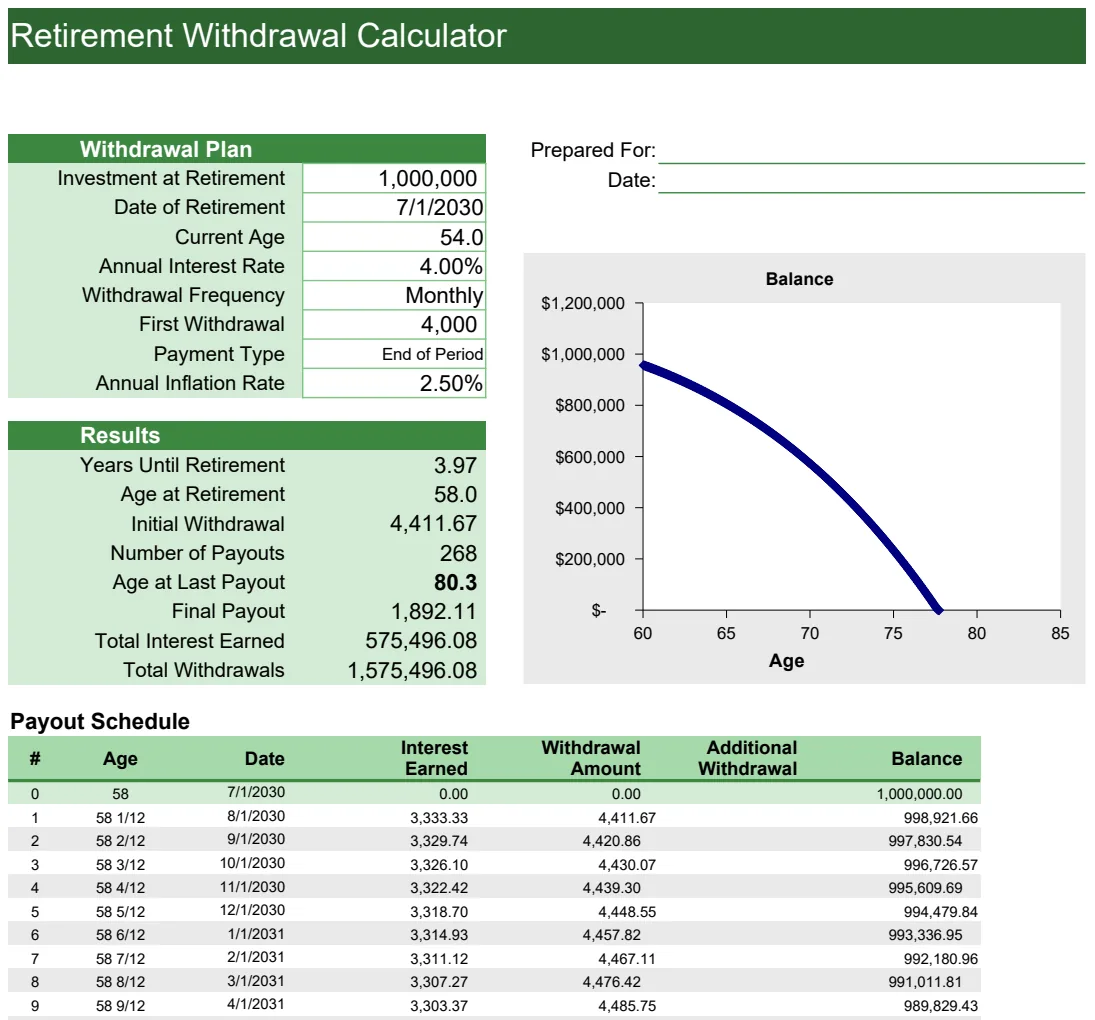Select the date cell 12/1/2030
The image size is (1095, 1020).
click(252, 910)
